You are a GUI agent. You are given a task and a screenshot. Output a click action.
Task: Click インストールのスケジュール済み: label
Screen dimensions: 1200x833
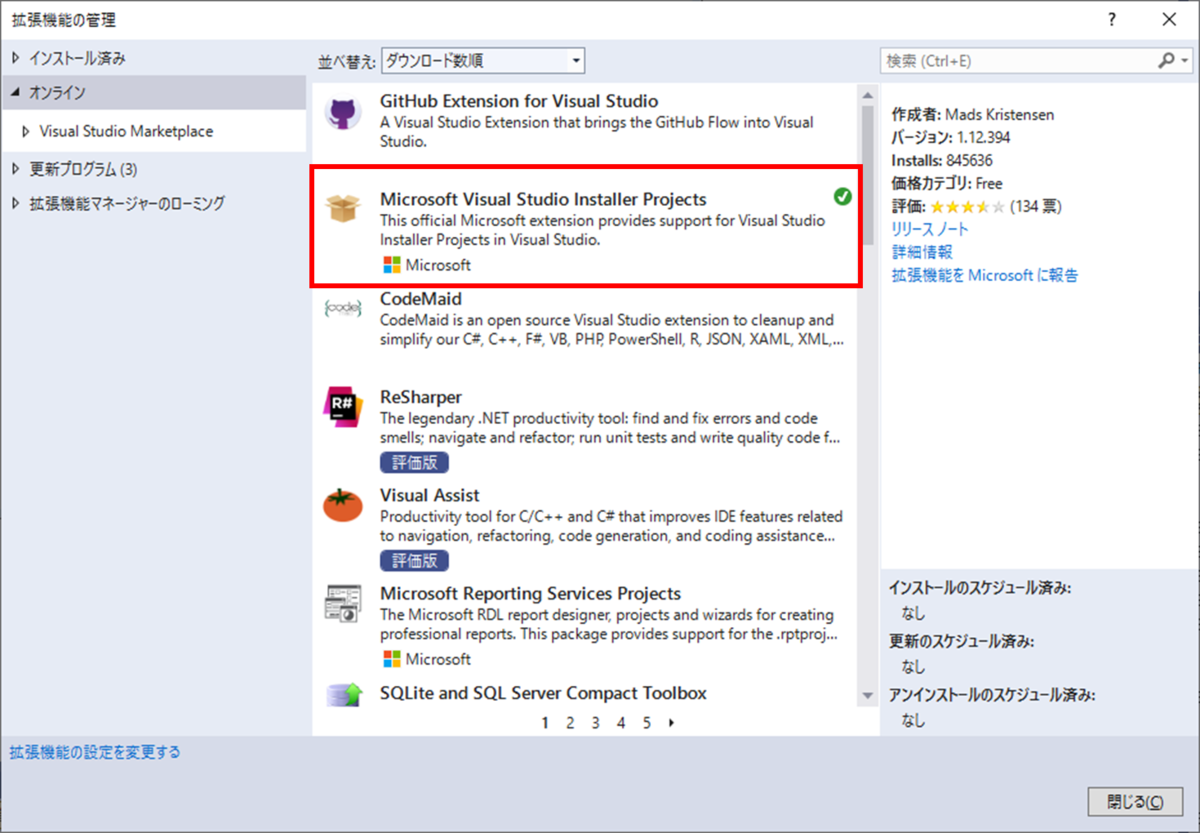pyautogui.click(x=979, y=588)
